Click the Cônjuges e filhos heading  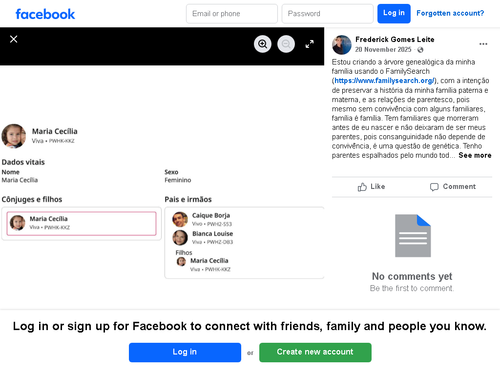pyautogui.click(x=32, y=199)
